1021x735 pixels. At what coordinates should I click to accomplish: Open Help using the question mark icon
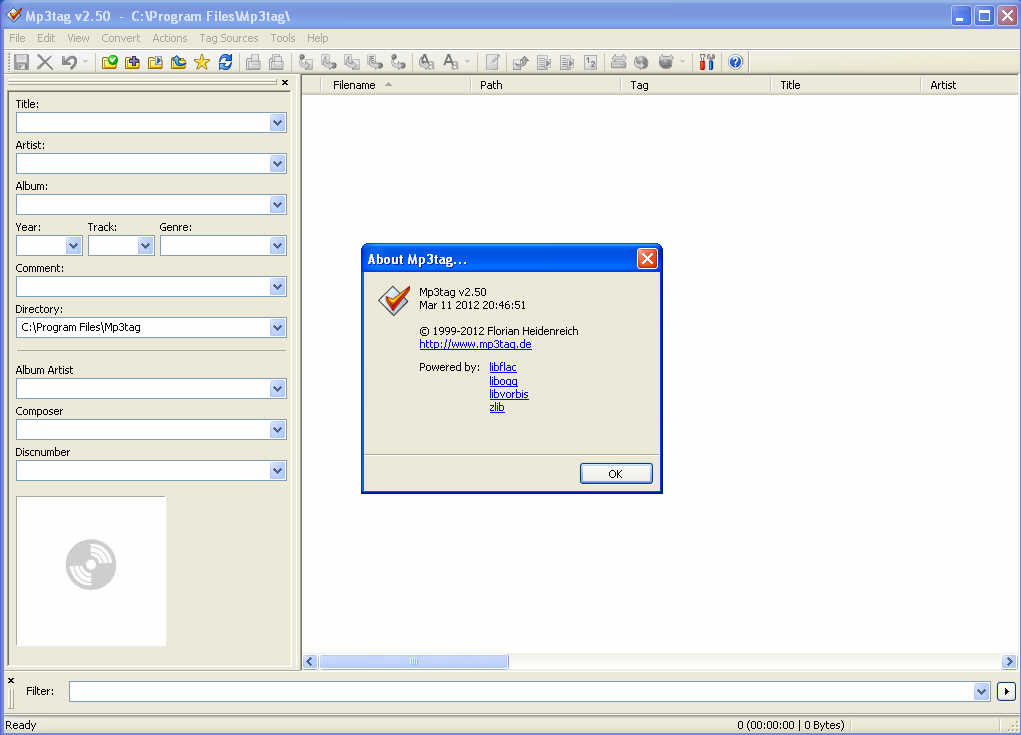click(737, 62)
